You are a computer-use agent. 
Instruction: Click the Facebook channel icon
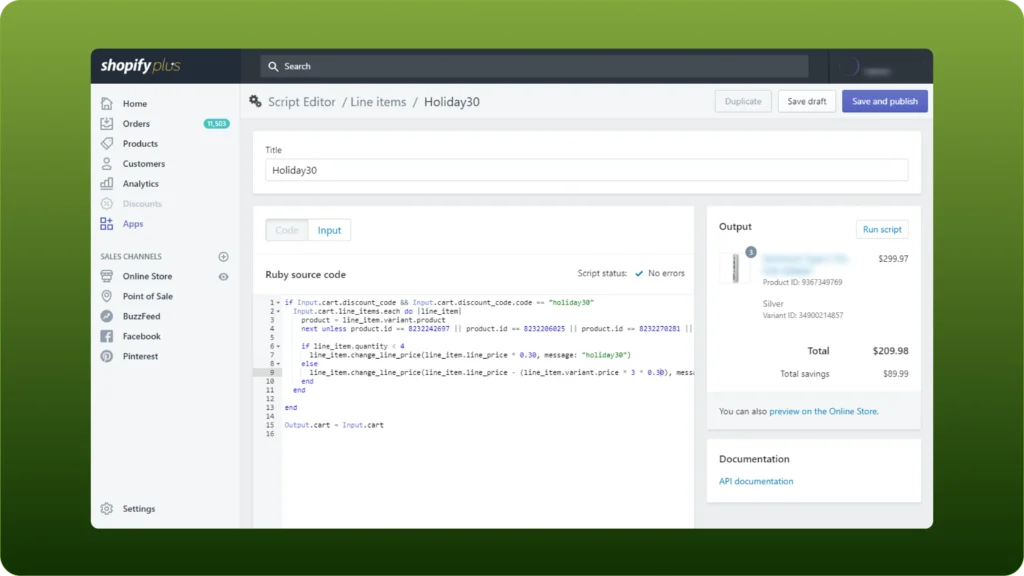click(107, 336)
